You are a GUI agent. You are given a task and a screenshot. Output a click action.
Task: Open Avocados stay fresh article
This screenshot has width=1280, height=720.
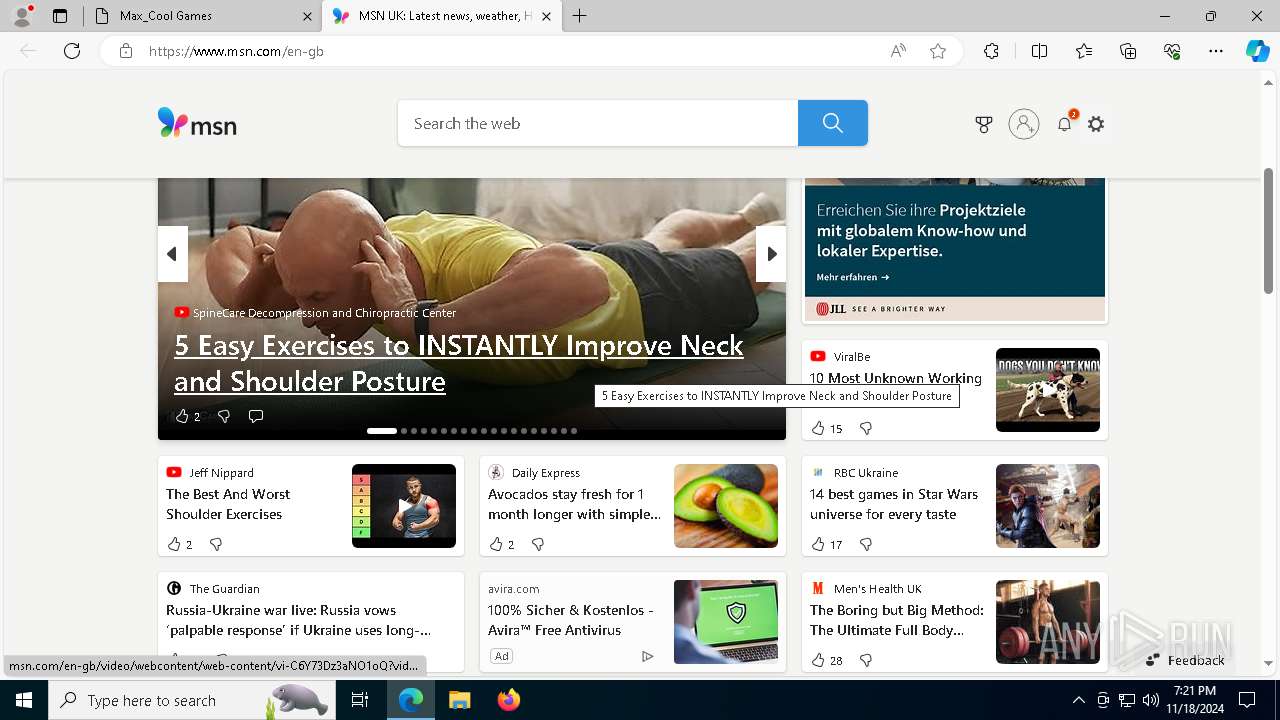click(x=574, y=504)
